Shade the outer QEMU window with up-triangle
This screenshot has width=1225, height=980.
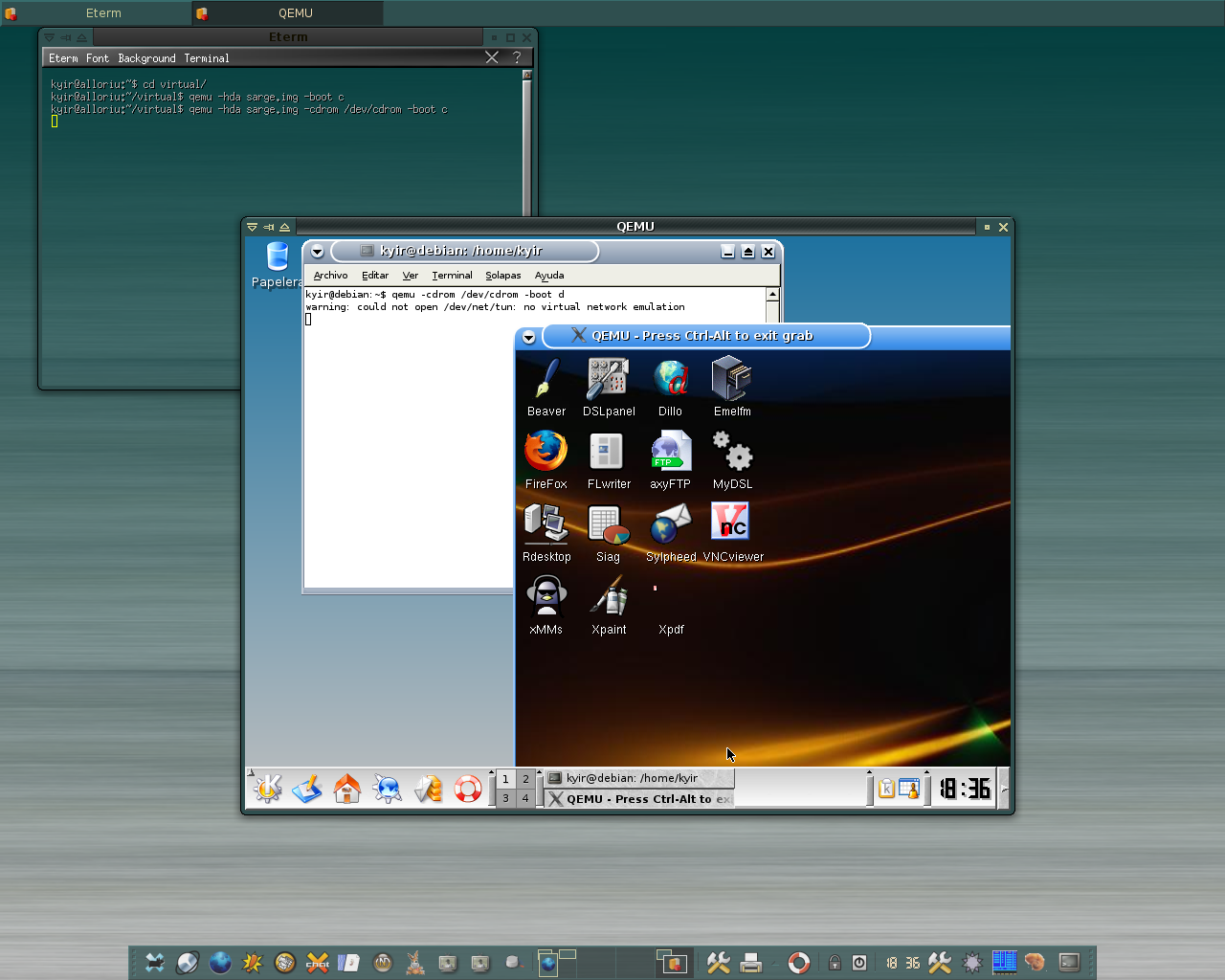click(284, 227)
